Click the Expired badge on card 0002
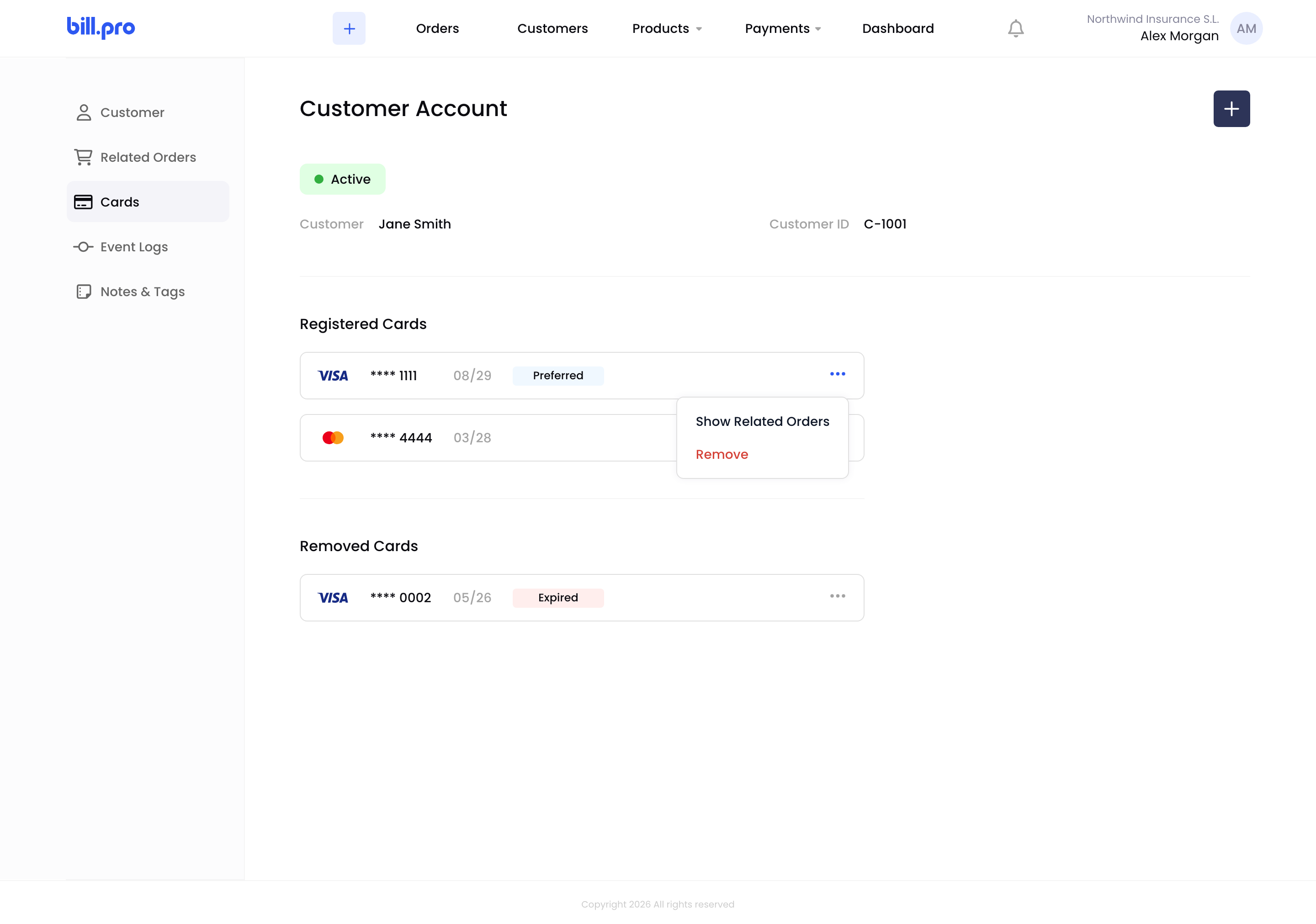The width and height of the screenshot is (1316, 924). pos(558,598)
